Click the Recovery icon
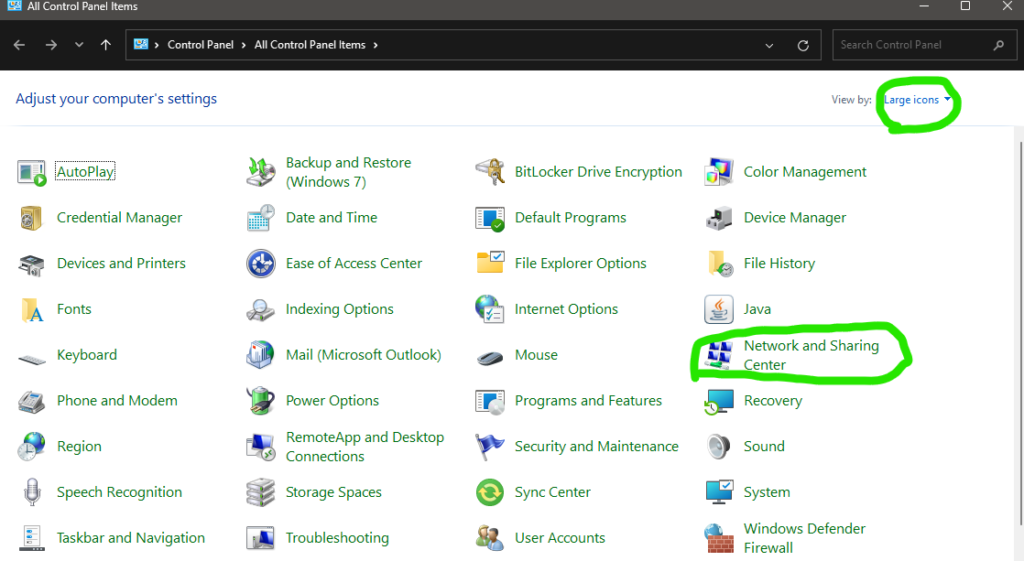1024x561 pixels. [718, 402]
